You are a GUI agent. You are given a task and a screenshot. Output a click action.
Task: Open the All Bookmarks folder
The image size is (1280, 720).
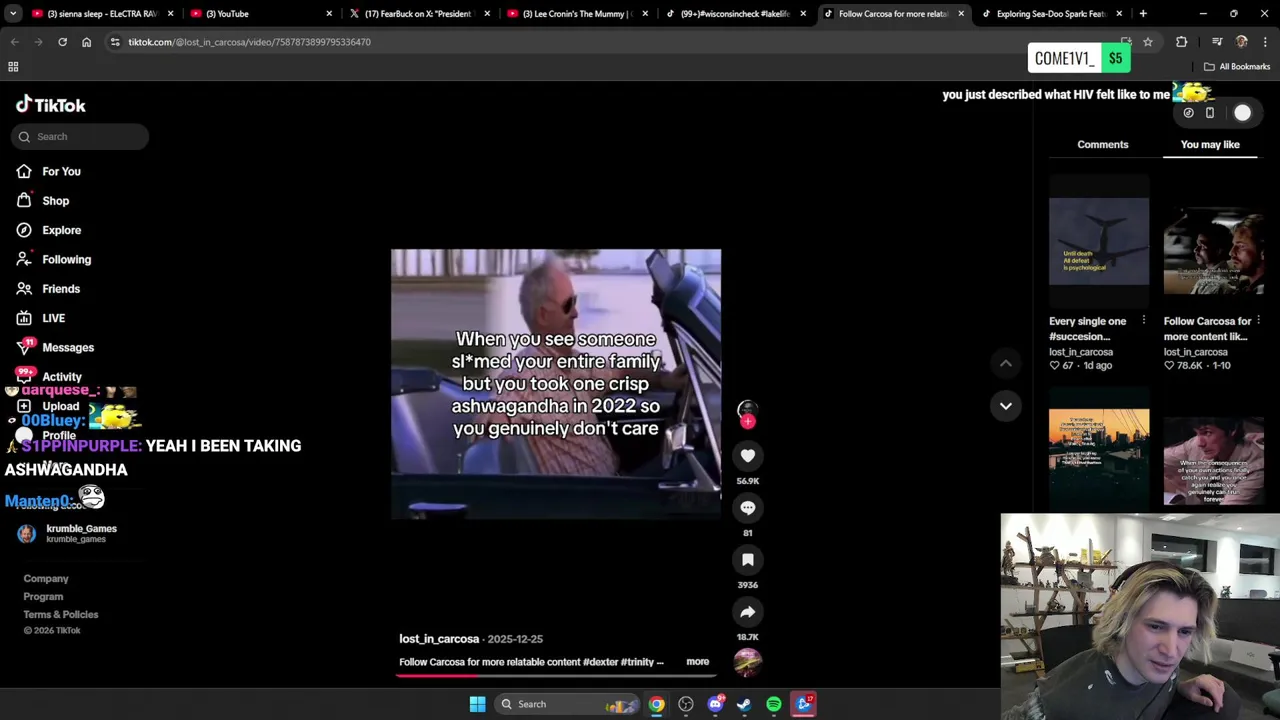pyautogui.click(x=1237, y=67)
